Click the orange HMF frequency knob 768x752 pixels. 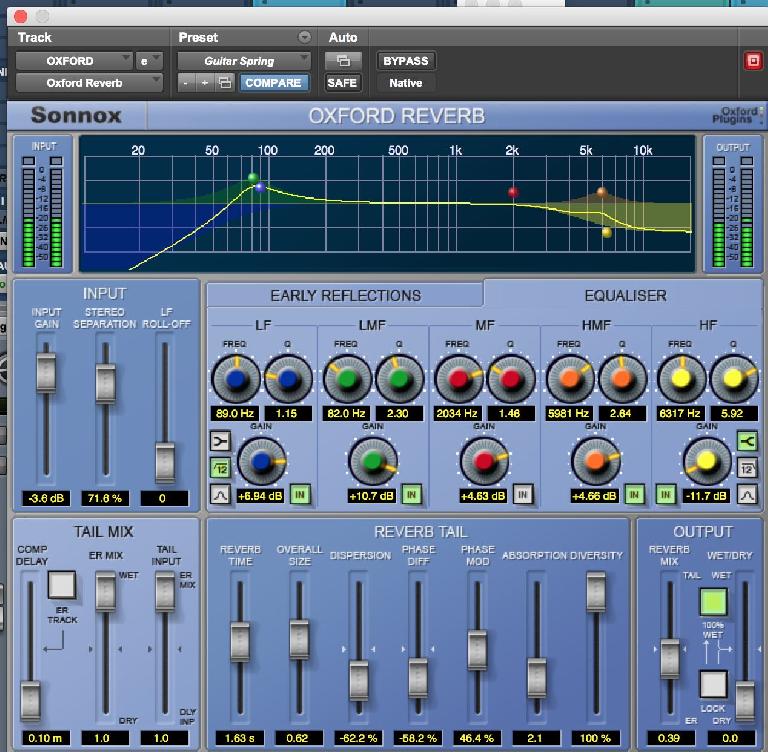click(570, 379)
